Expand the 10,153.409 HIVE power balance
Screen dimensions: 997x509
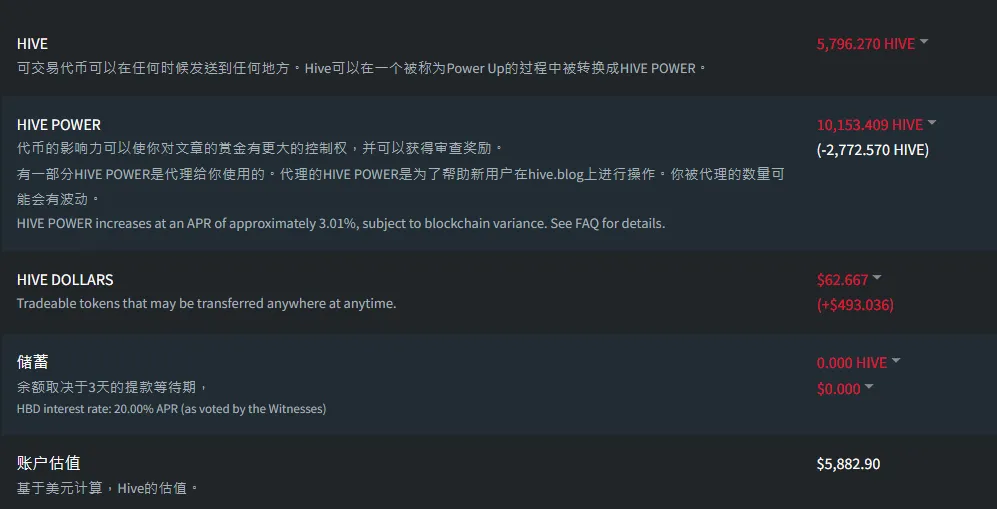870,125
